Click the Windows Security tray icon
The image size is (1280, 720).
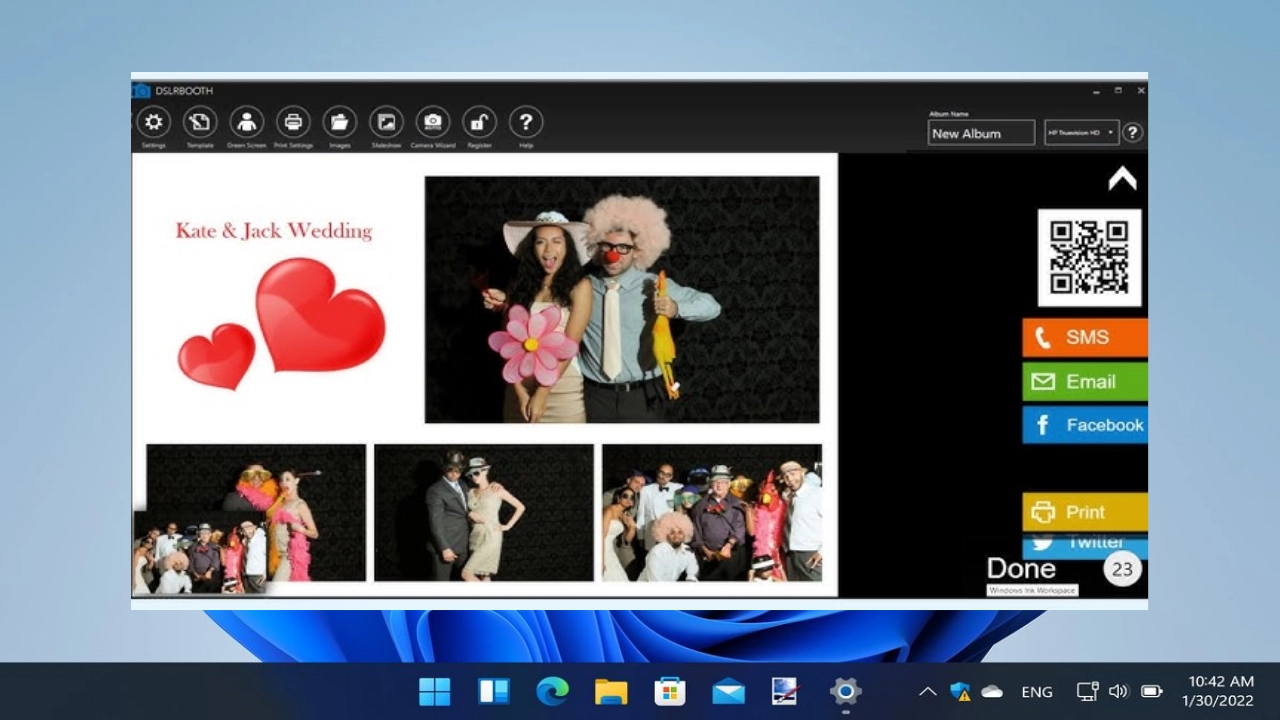click(x=960, y=691)
